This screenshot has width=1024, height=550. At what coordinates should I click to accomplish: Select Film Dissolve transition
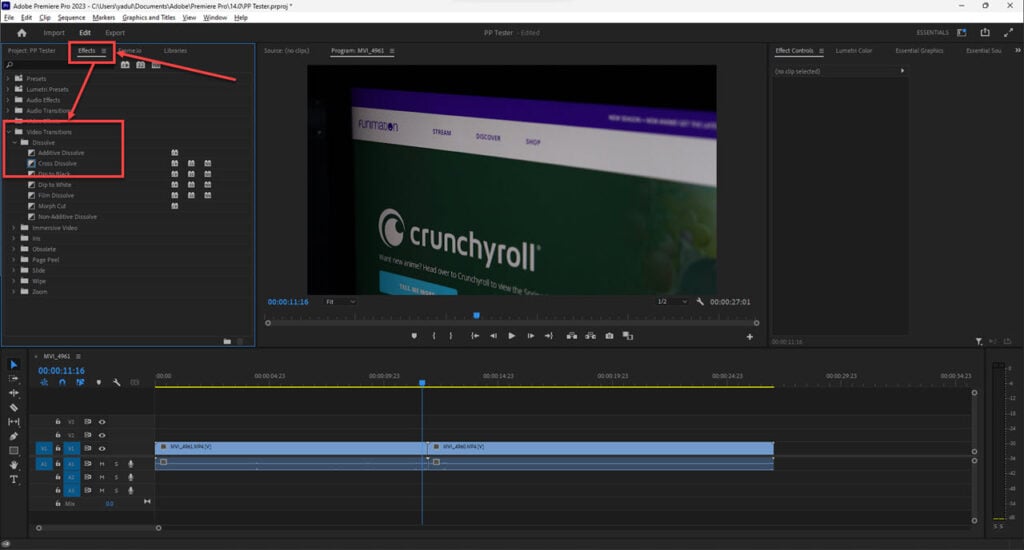(x=56, y=195)
